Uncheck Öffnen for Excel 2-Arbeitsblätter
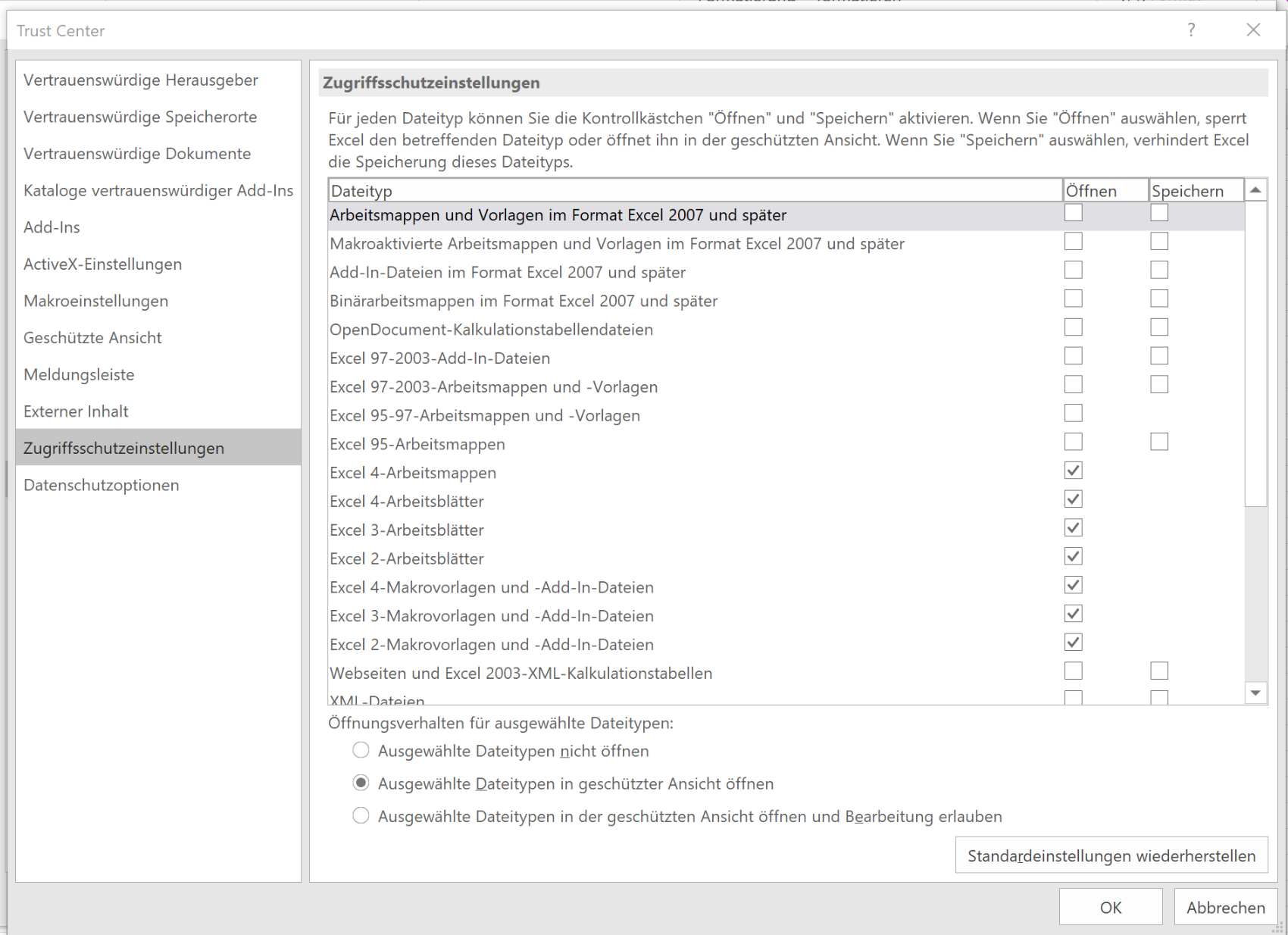The width and height of the screenshot is (1288, 935). 1074,556
